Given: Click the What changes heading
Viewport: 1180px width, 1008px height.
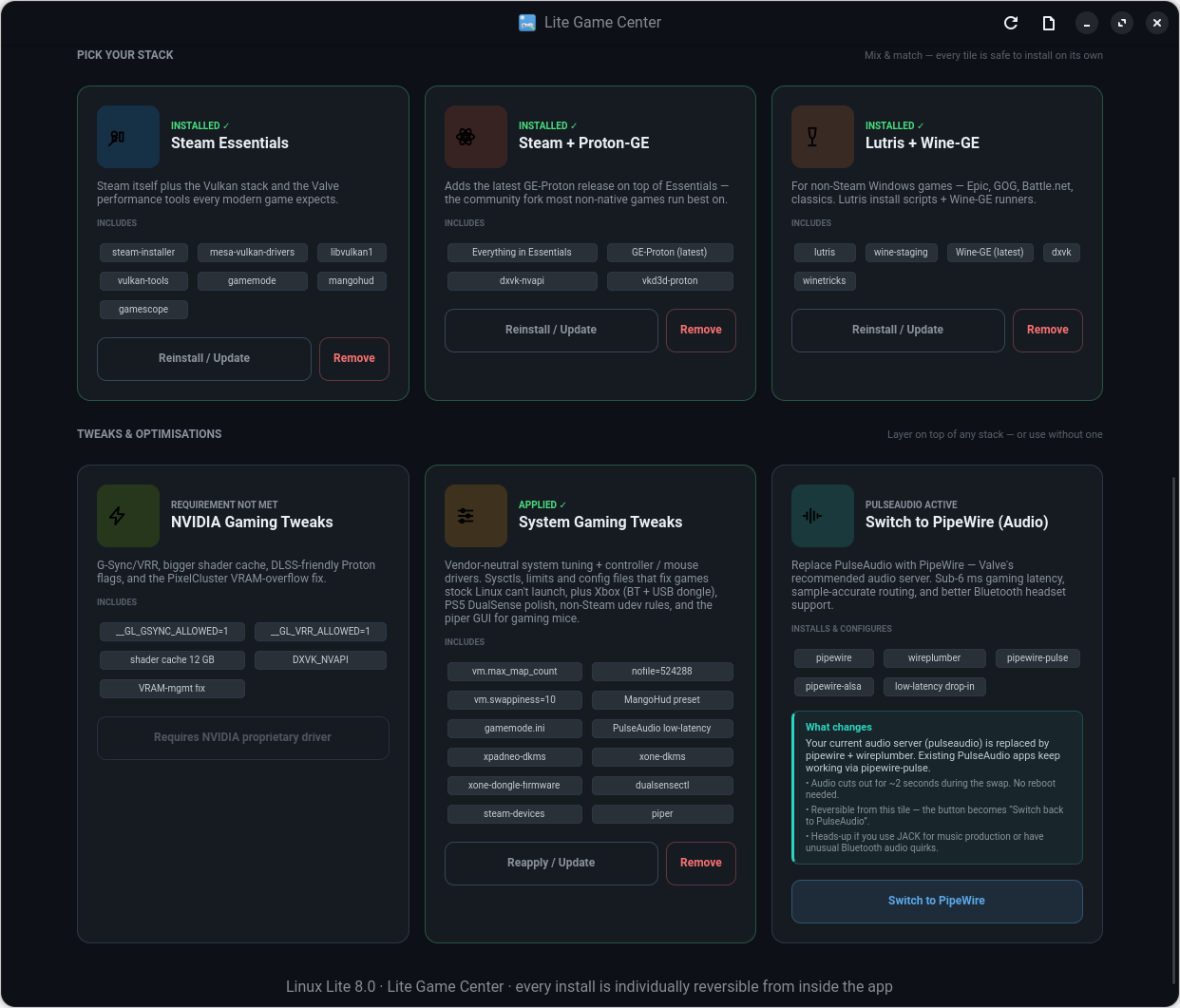Looking at the screenshot, I should tap(839, 728).
